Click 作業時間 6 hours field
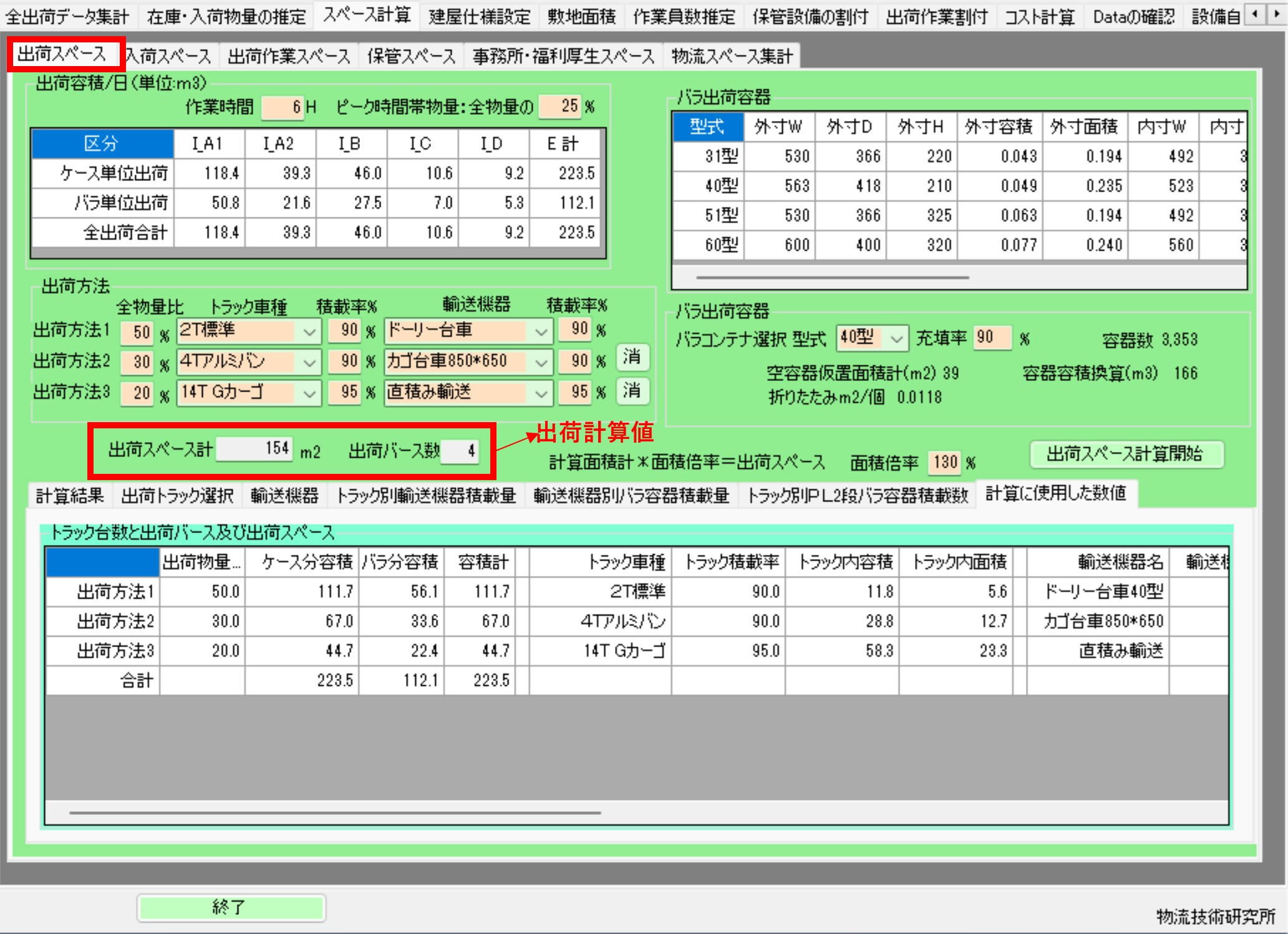 (282, 107)
